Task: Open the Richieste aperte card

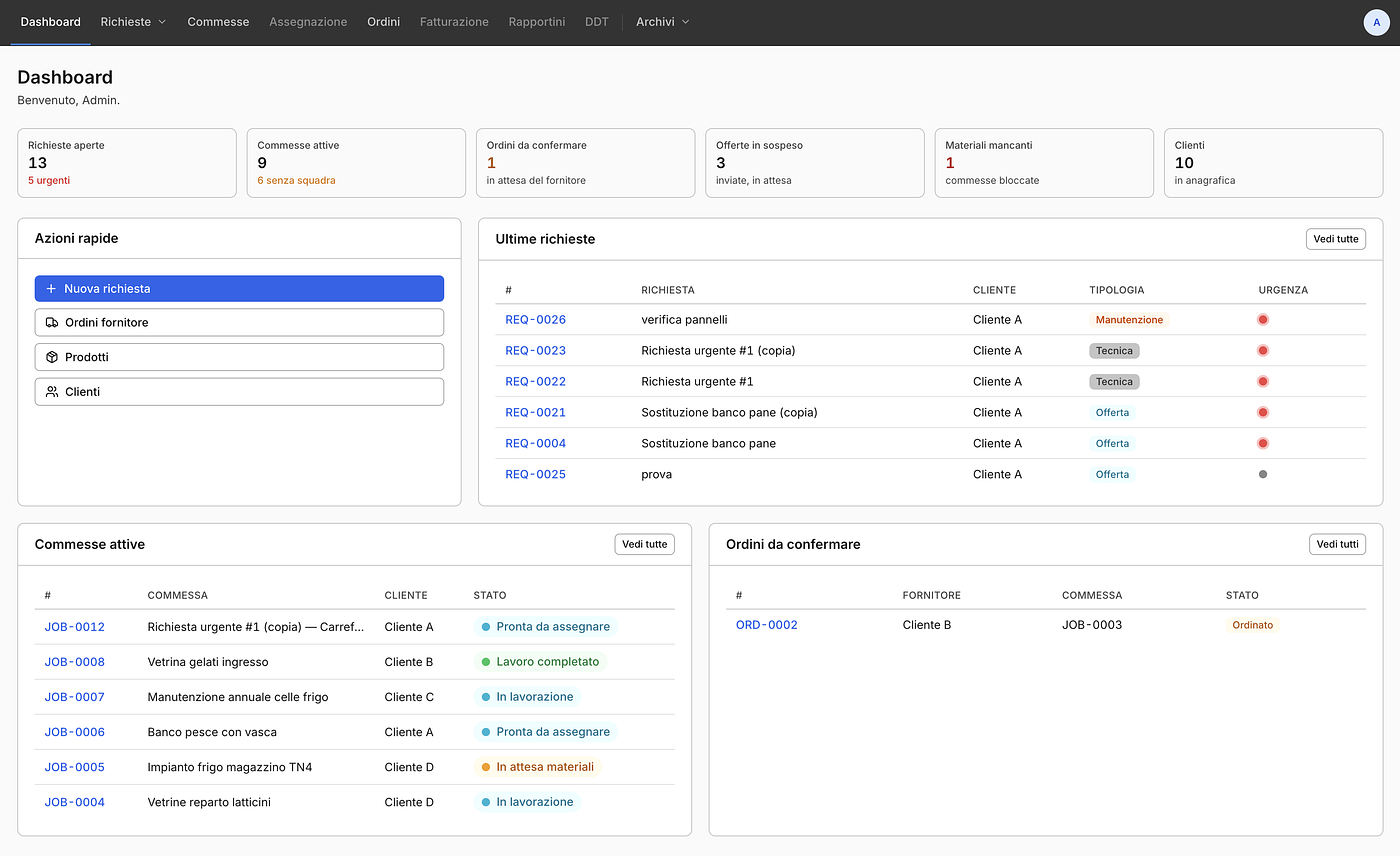Action: pyautogui.click(x=127, y=163)
